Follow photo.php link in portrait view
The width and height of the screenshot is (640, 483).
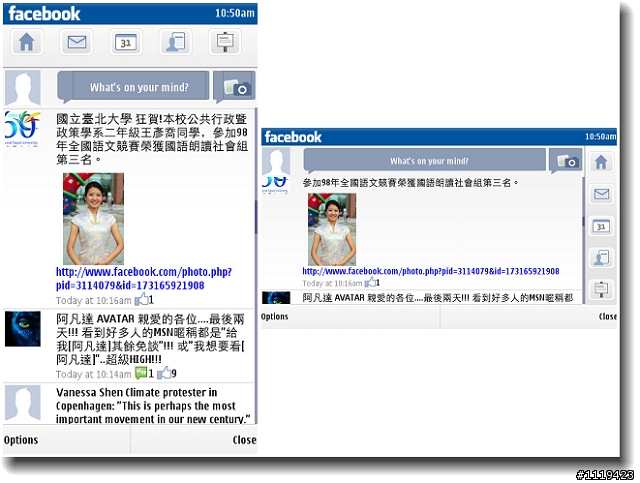(144, 278)
